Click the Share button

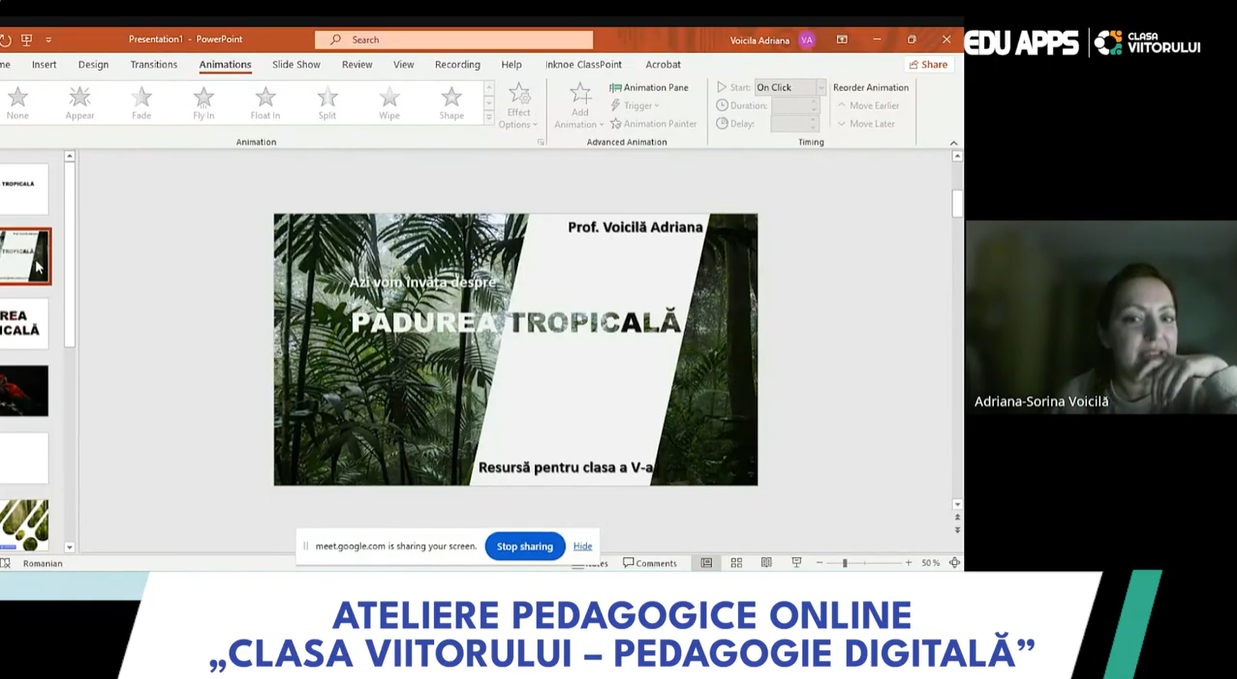tap(928, 64)
